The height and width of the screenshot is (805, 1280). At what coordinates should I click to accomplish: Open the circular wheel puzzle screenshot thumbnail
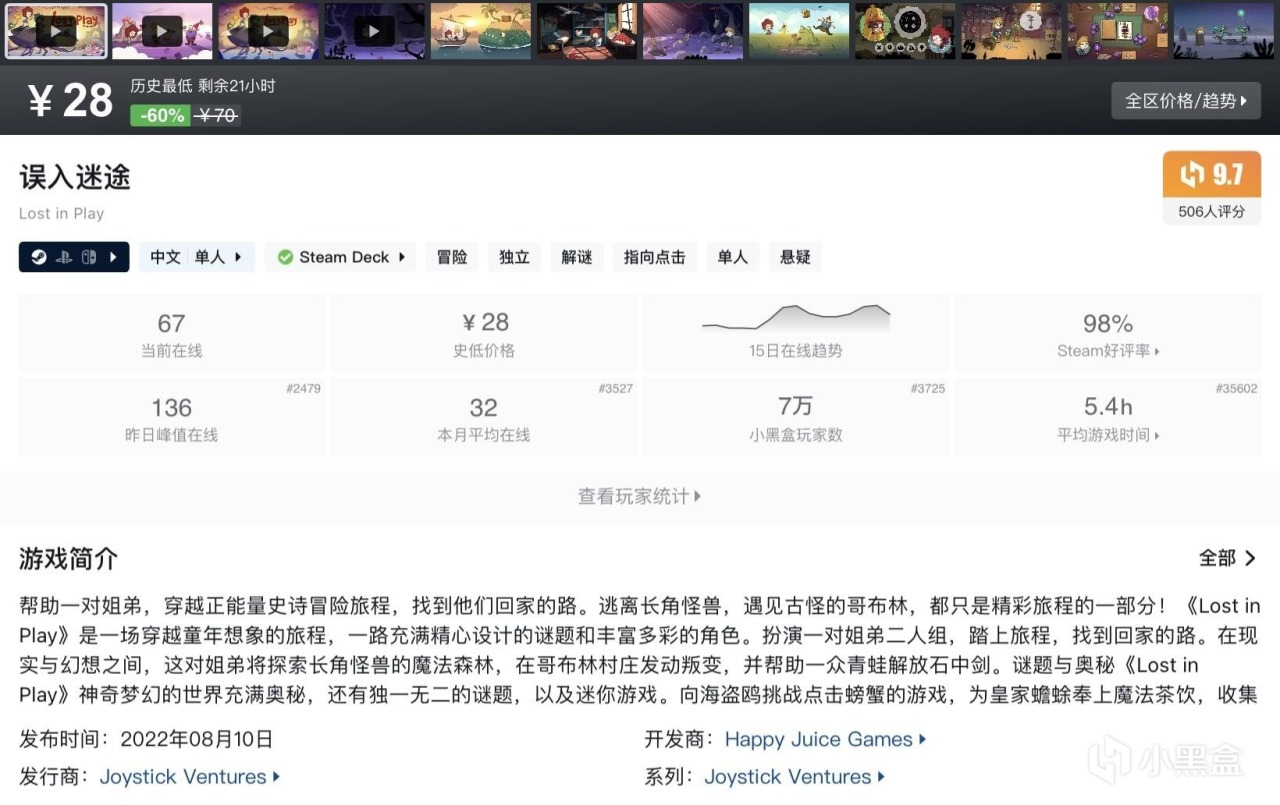(x=904, y=31)
